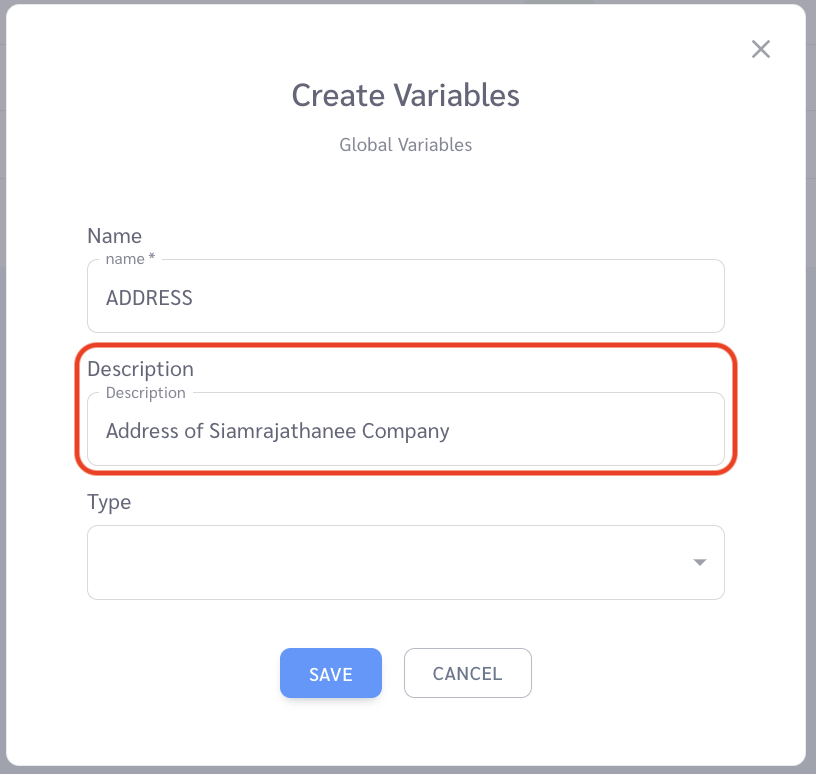Screen dimensions: 816x774
Task: Click the ADDRESS text in name field
Action: coord(149,298)
